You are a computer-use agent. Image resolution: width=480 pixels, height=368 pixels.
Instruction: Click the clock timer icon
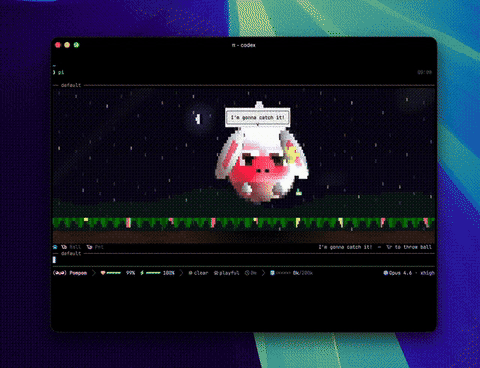coord(247,273)
